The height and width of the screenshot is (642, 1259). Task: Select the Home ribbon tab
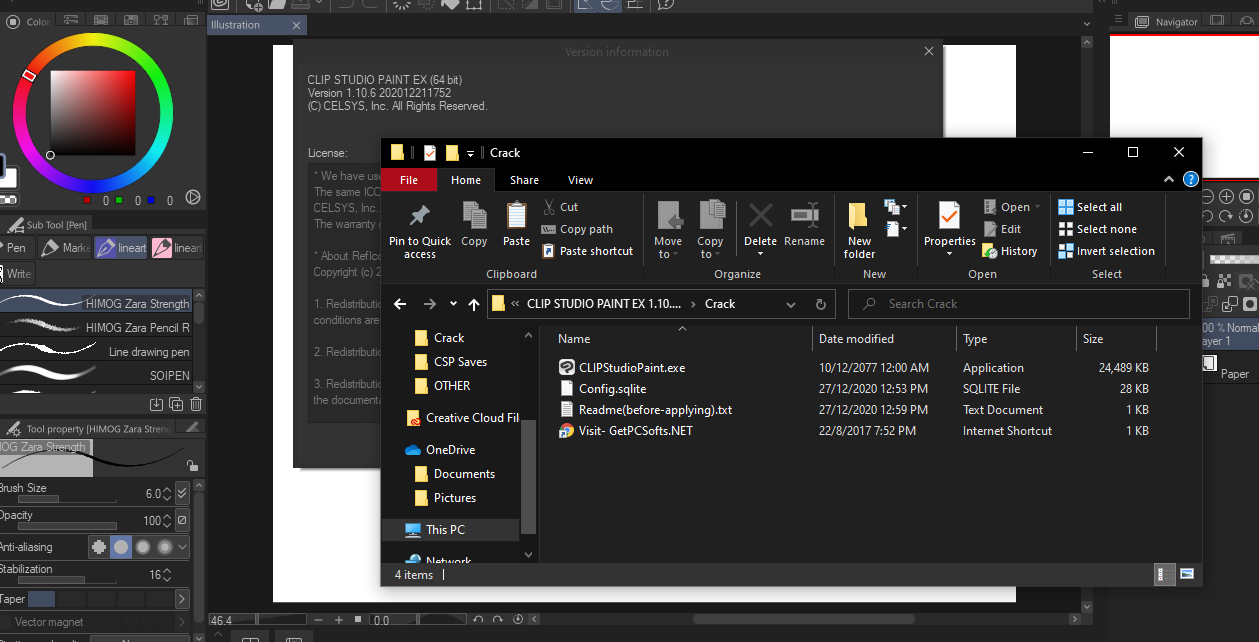pyautogui.click(x=466, y=180)
